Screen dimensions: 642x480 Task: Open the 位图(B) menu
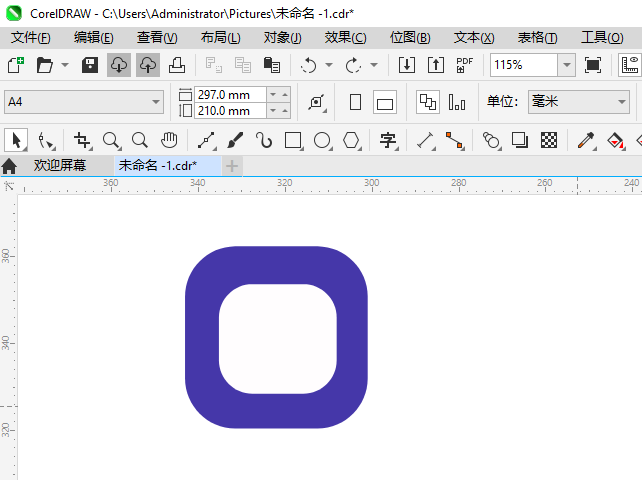[x=410, y=38]
